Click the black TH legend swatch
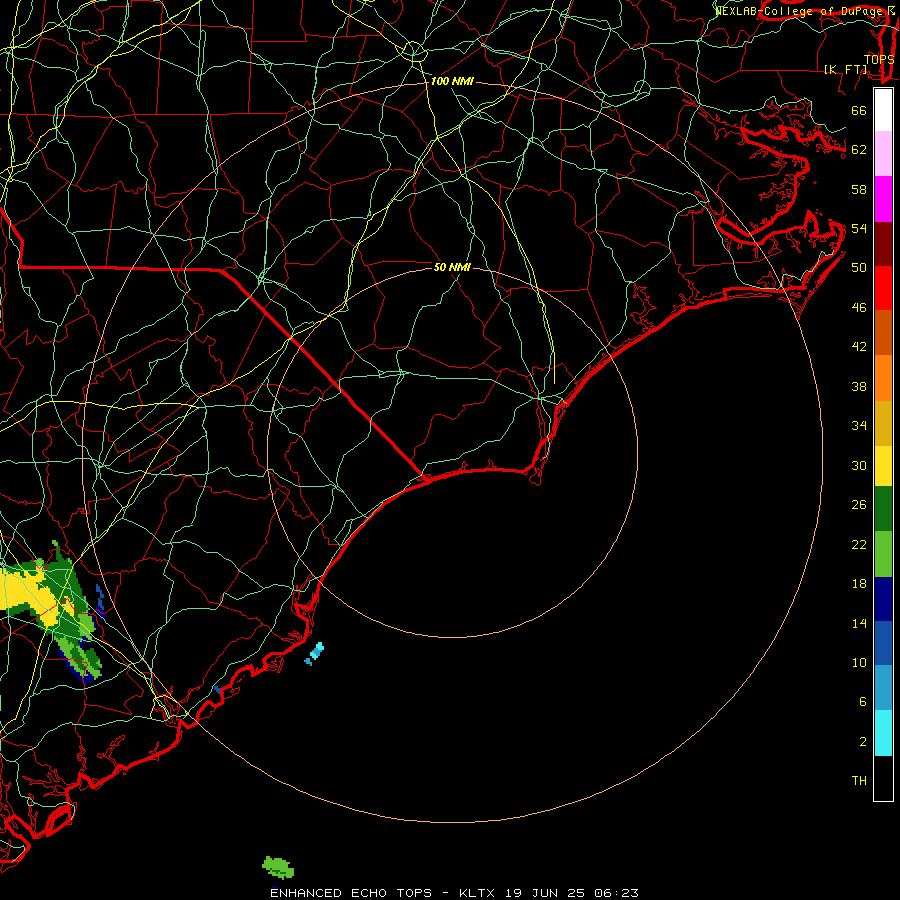The height and width of the screenshot is (900, 900). coord(883,778)
